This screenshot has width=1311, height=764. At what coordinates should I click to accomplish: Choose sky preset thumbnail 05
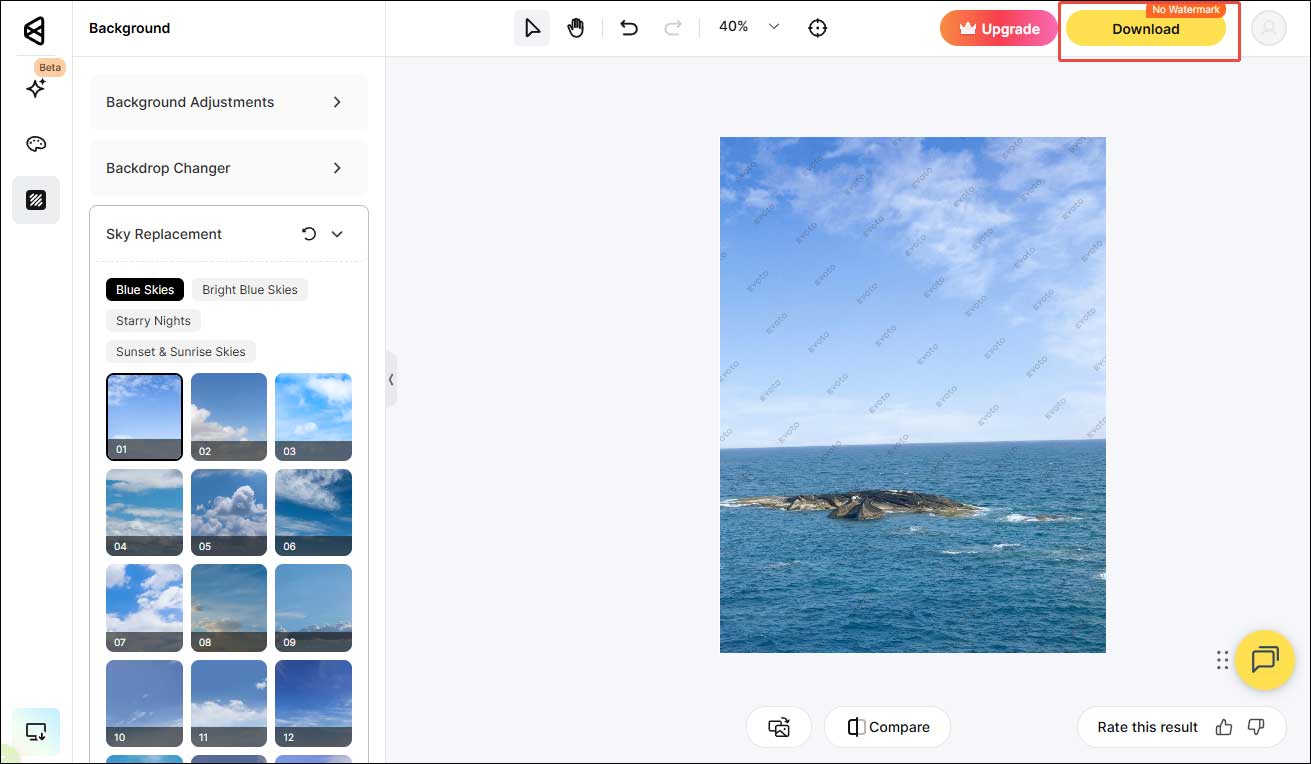click(x=229, y=512)
